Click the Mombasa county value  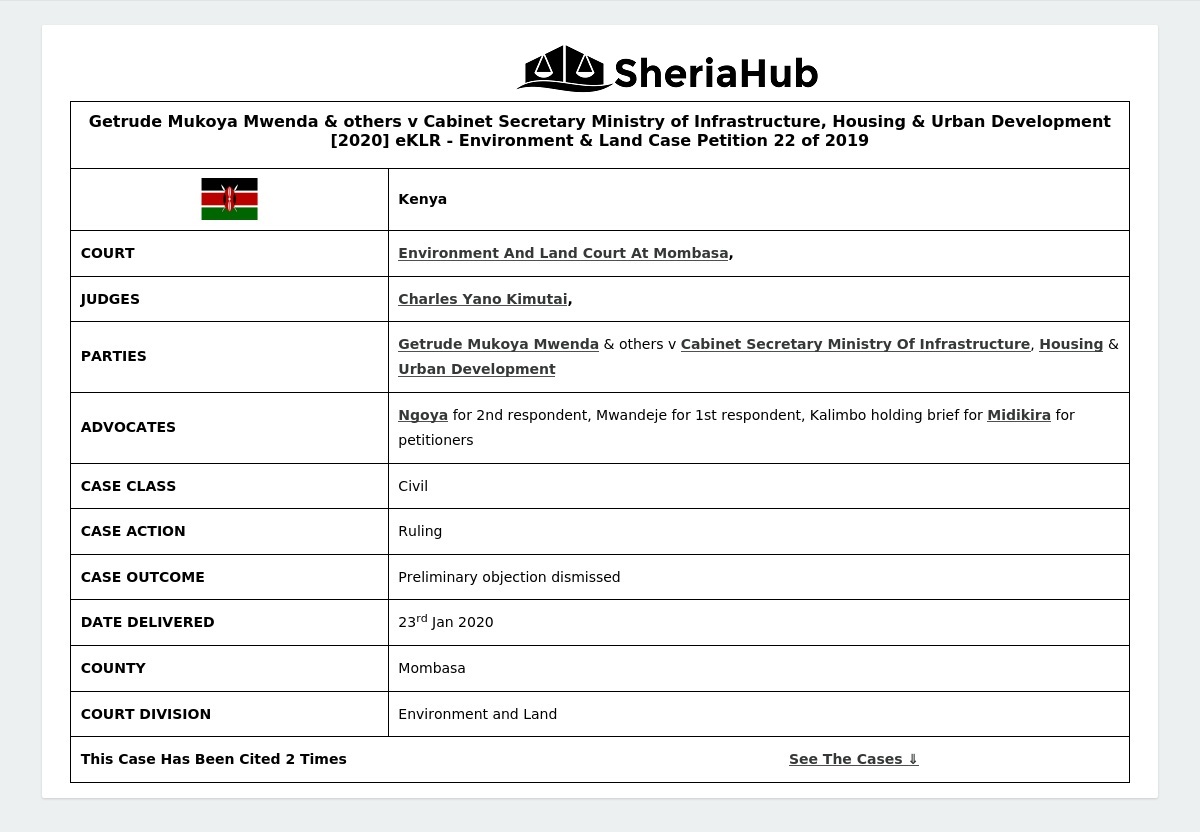[x=431, y=668]
